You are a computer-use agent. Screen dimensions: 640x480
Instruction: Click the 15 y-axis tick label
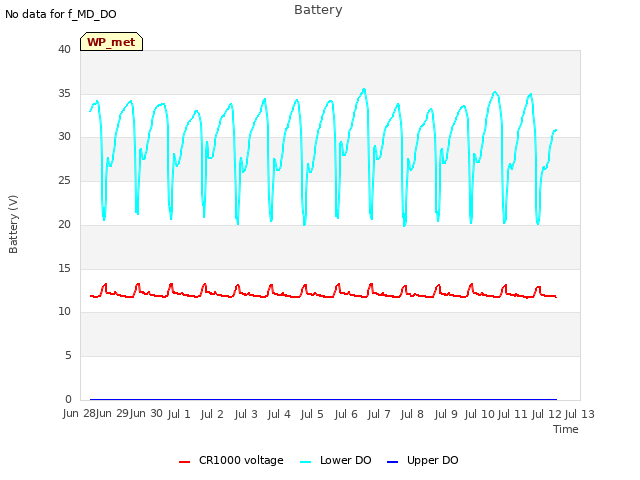coord(64,268)
